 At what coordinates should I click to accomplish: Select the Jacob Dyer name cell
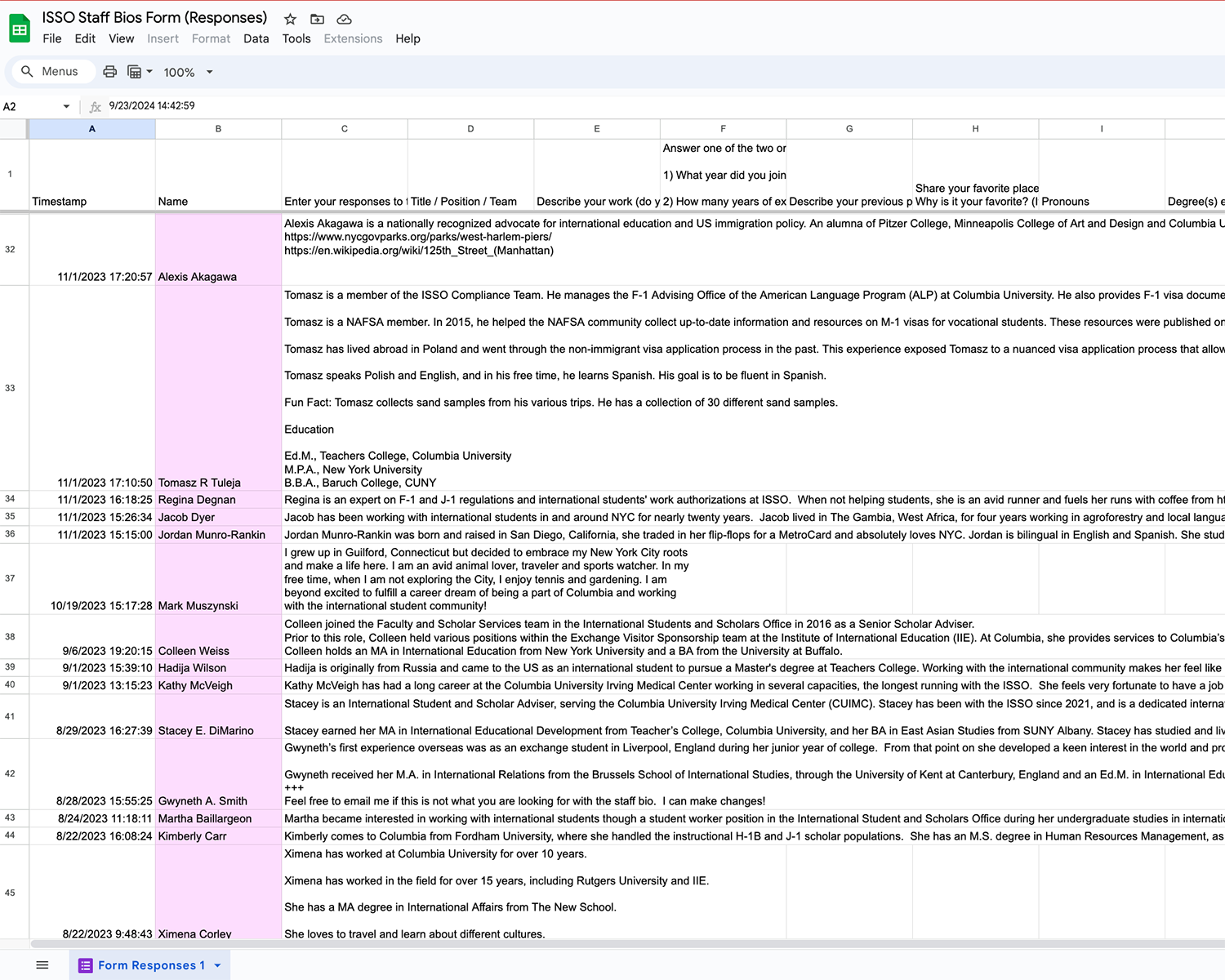218,517
